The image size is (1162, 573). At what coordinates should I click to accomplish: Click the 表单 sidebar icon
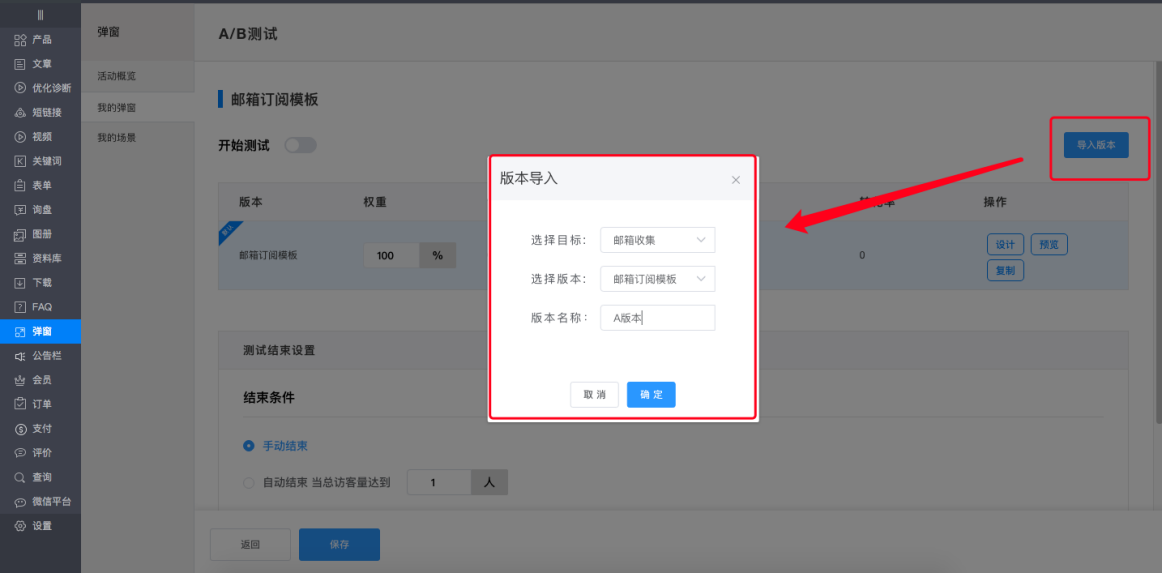coord(21,185)
